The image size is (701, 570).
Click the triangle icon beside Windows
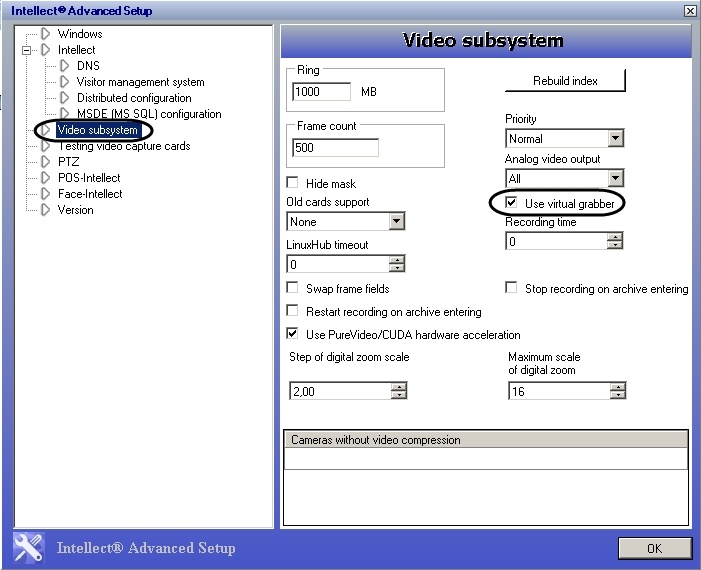(x=45, y=34)
